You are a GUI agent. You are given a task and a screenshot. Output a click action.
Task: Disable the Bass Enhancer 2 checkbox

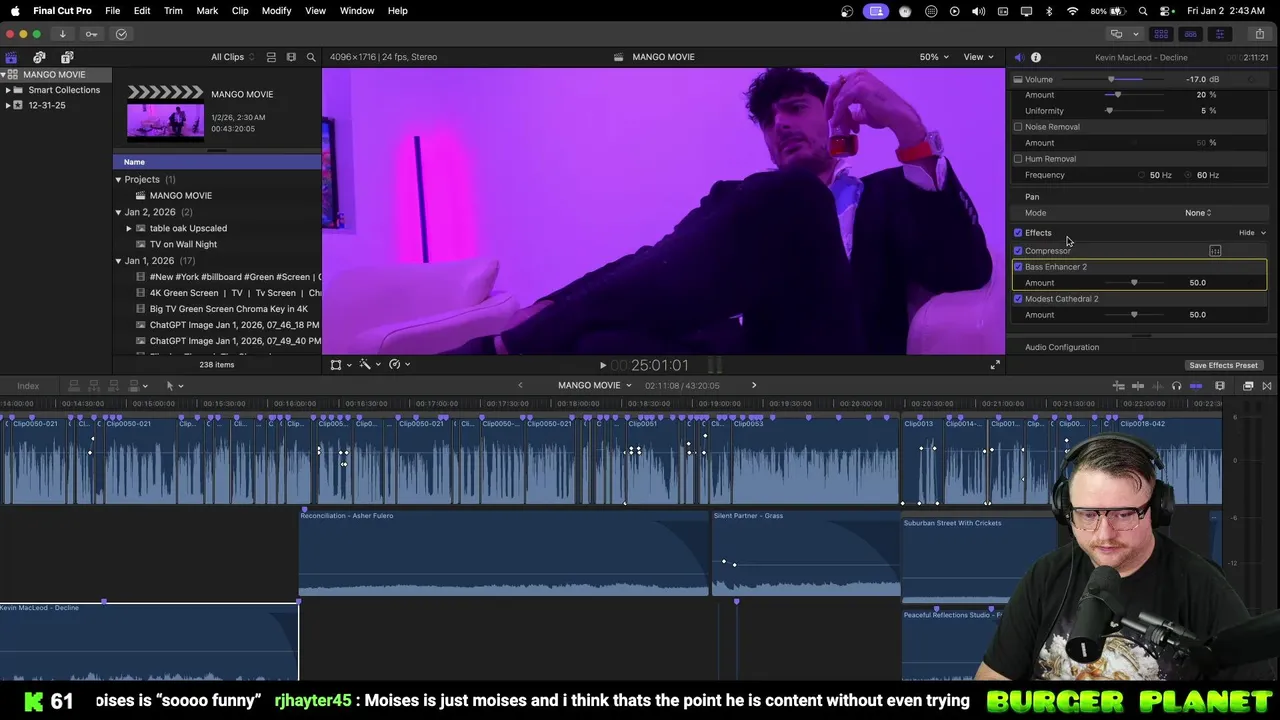point(1018,267)
